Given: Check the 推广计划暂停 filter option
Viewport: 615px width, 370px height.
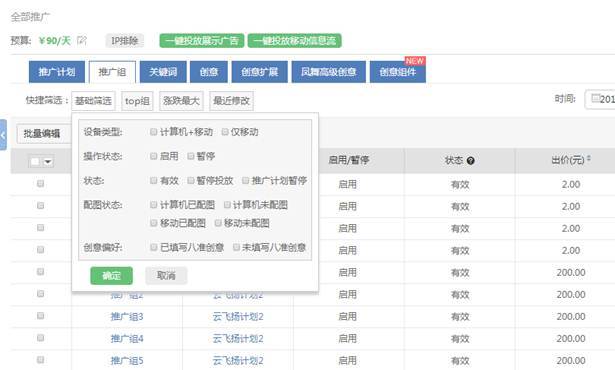Looking at the screenshot, I should click(246, 180).
